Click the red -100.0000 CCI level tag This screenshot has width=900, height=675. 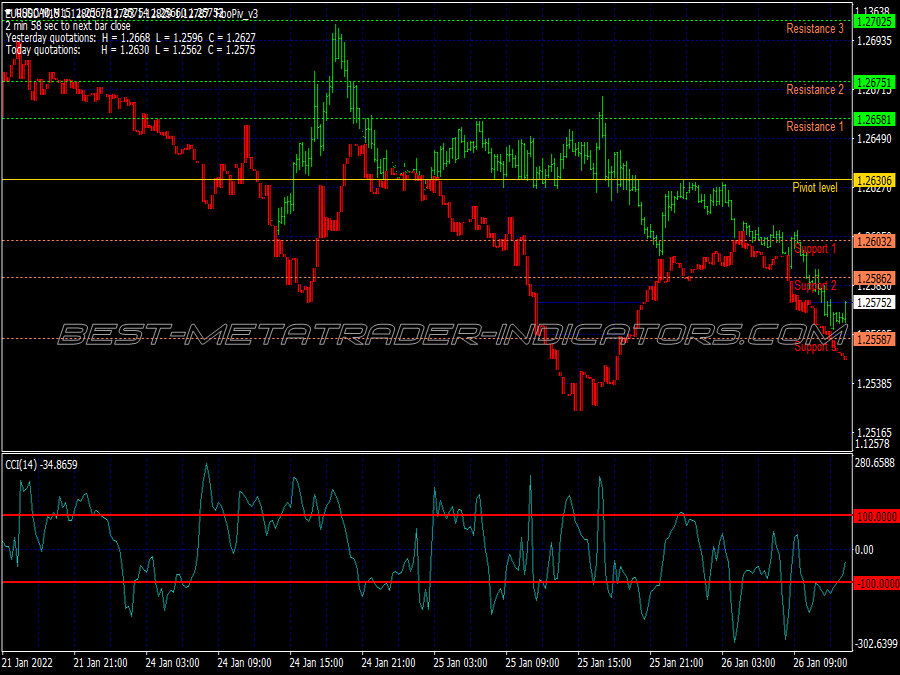[x=876, y=584]
